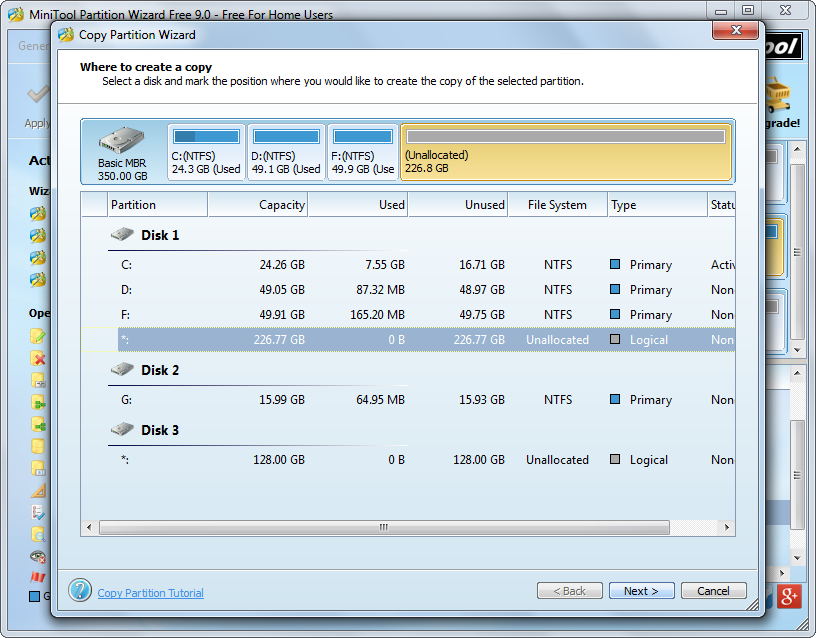Click the Apply checkmark icon in main window
This screenshot has height=638, width=816.
[x=37, y=95]
